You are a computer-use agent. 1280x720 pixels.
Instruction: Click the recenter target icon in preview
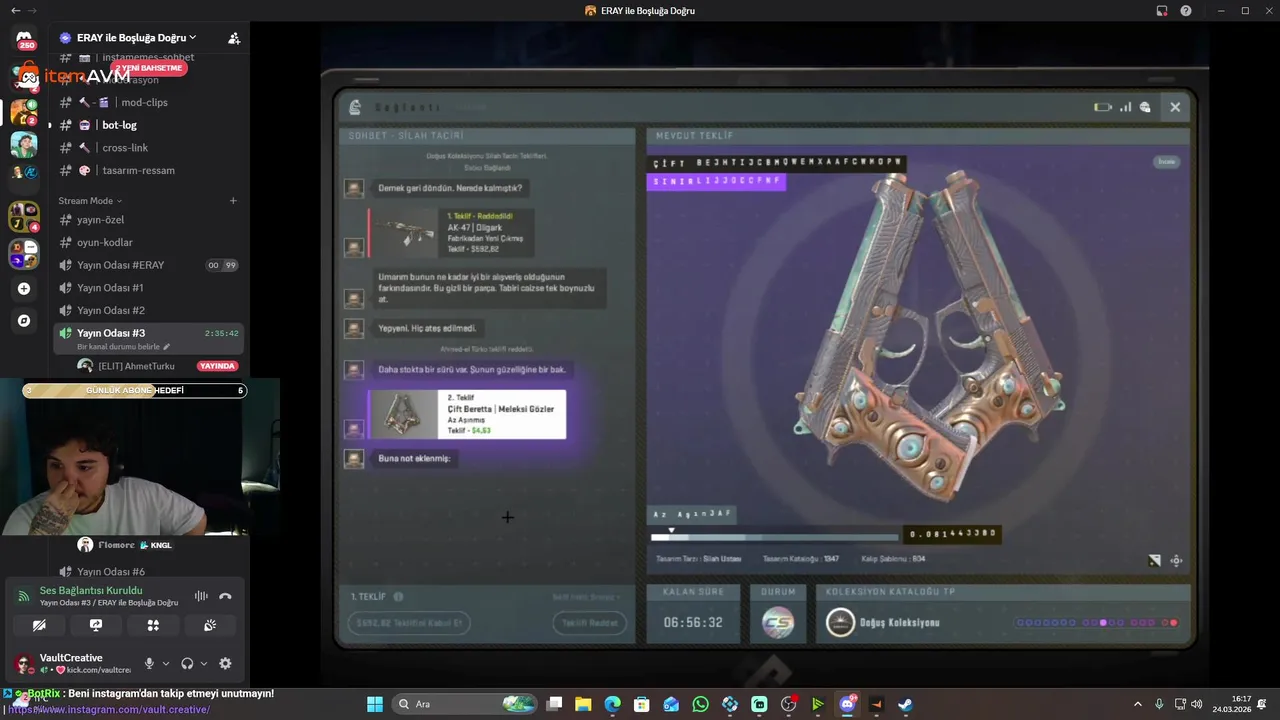pos(1176,560)
